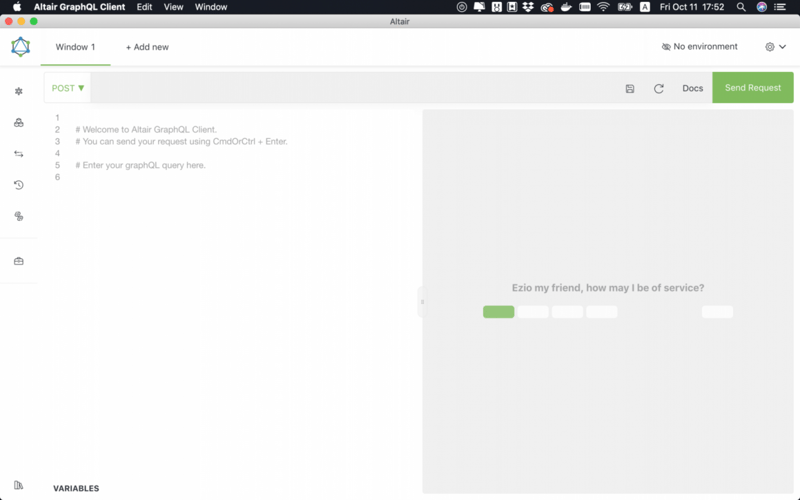Expand the settings gear dropdown
Image resolution: width=800 pixels, height=500 pixels.
775,47
